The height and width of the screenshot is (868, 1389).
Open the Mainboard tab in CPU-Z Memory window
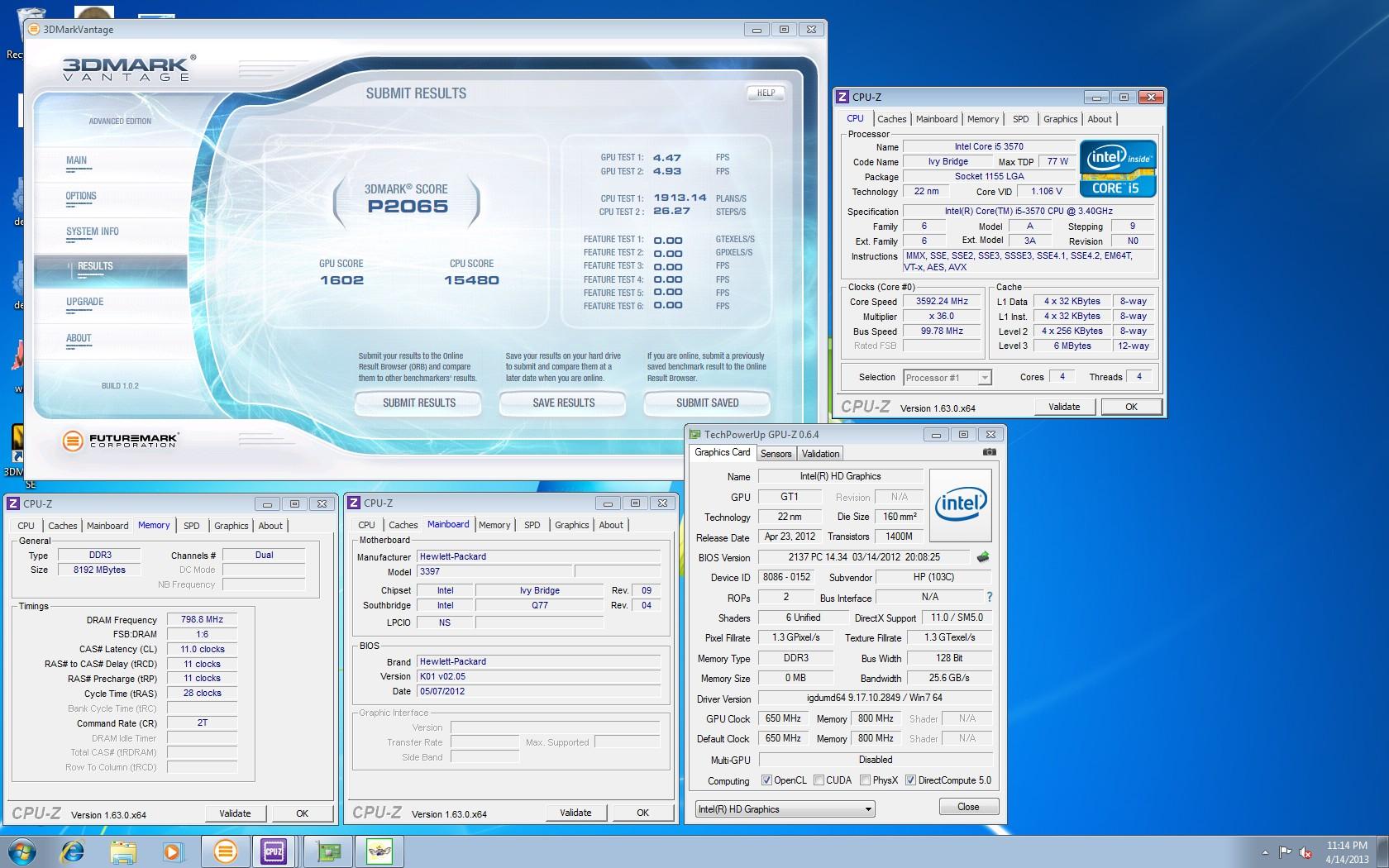click(x=107, y=526)
